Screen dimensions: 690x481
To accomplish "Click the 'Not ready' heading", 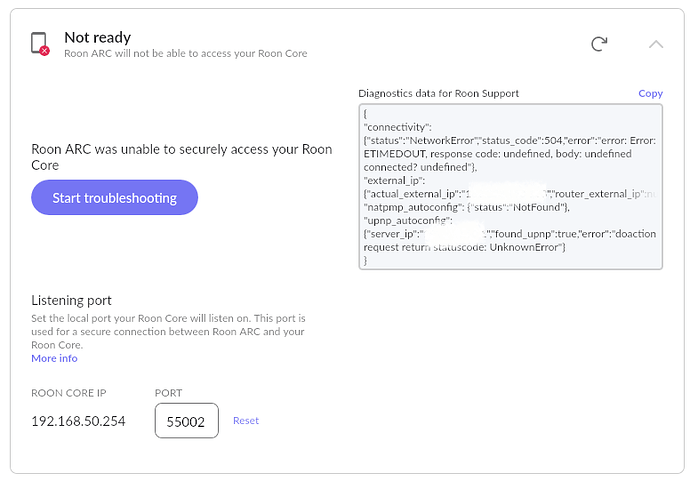I will [98, 37].
